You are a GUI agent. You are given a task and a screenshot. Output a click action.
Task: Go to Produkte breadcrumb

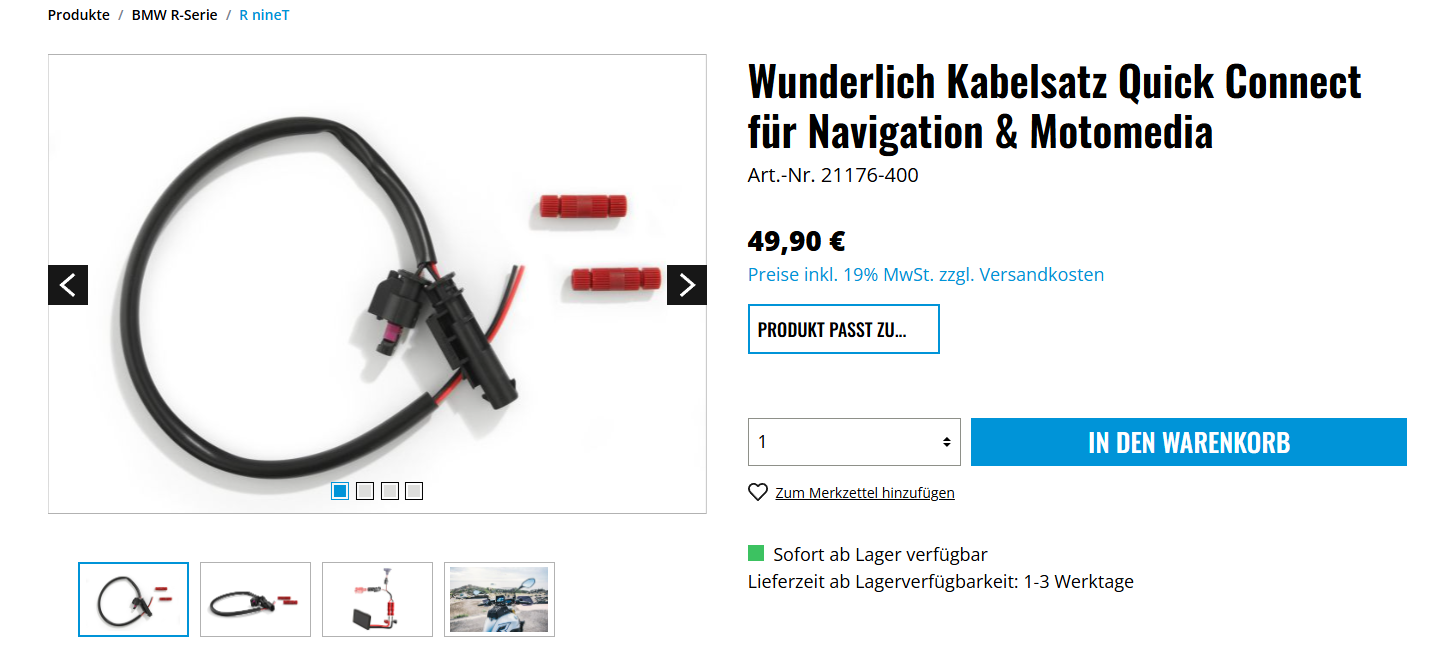click(x=79, y=15)
